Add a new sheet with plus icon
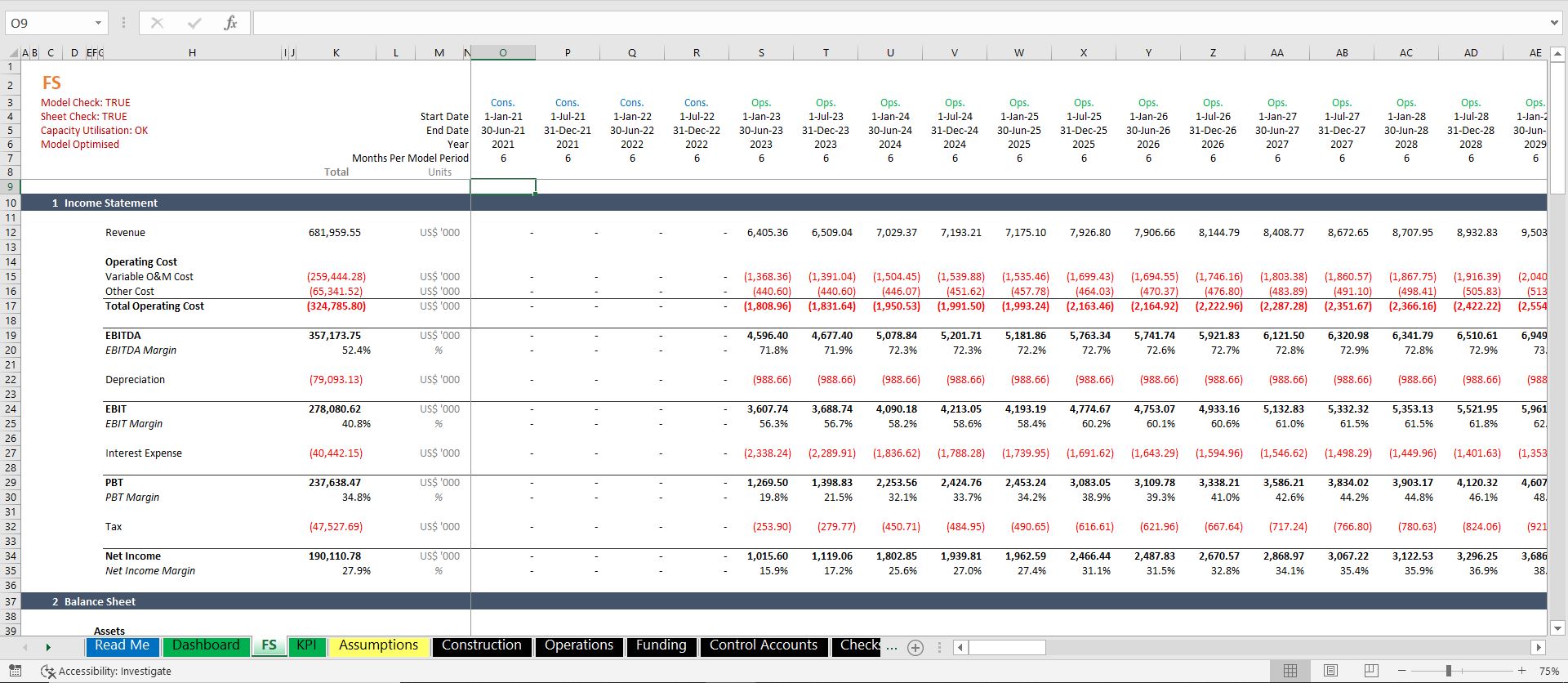Image resolution: width=1568 pixels, height=683 pixels. (915, 647)
